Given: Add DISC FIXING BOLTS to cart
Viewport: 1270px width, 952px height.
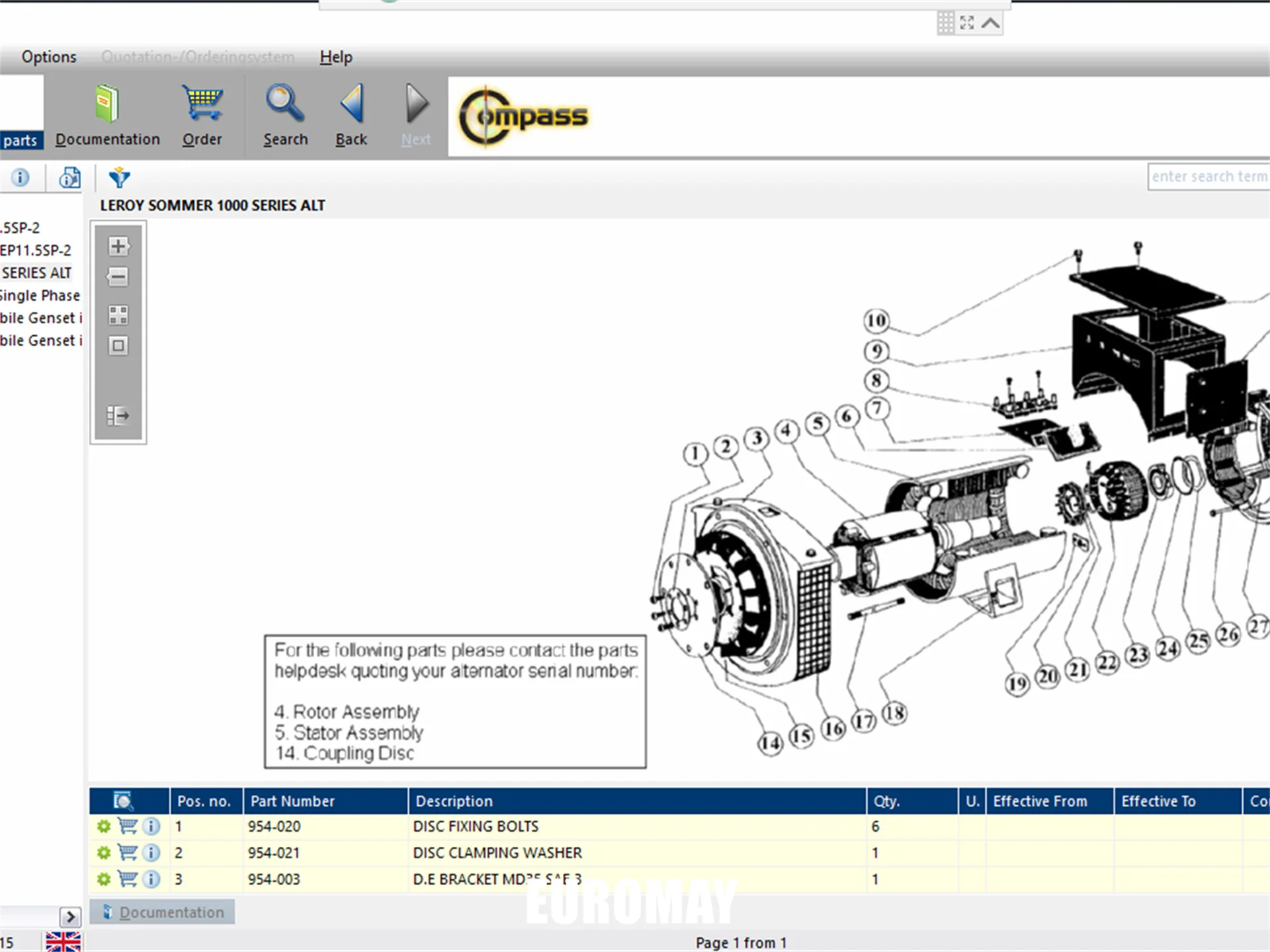Looking at the screenshot, I should (127, 826).
